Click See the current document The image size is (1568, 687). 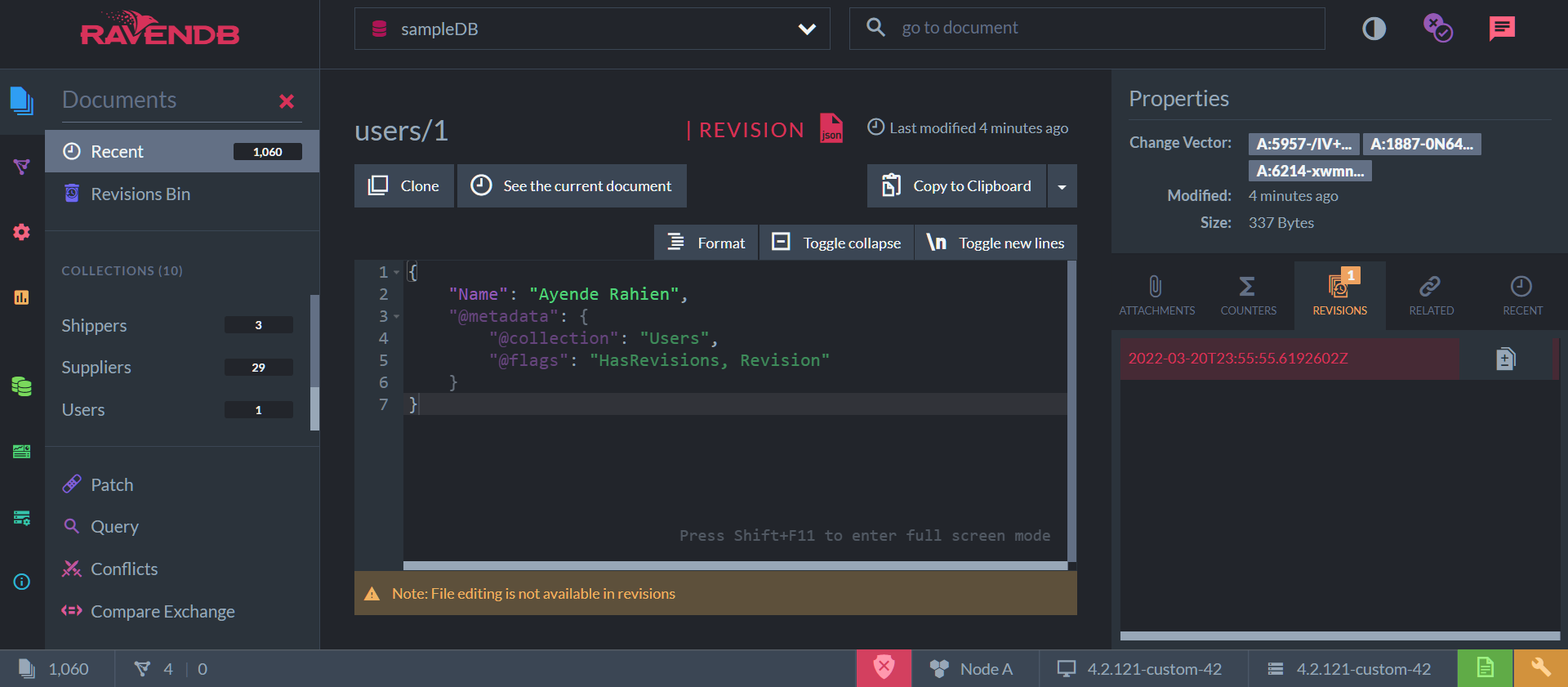(x=572, y=186)
